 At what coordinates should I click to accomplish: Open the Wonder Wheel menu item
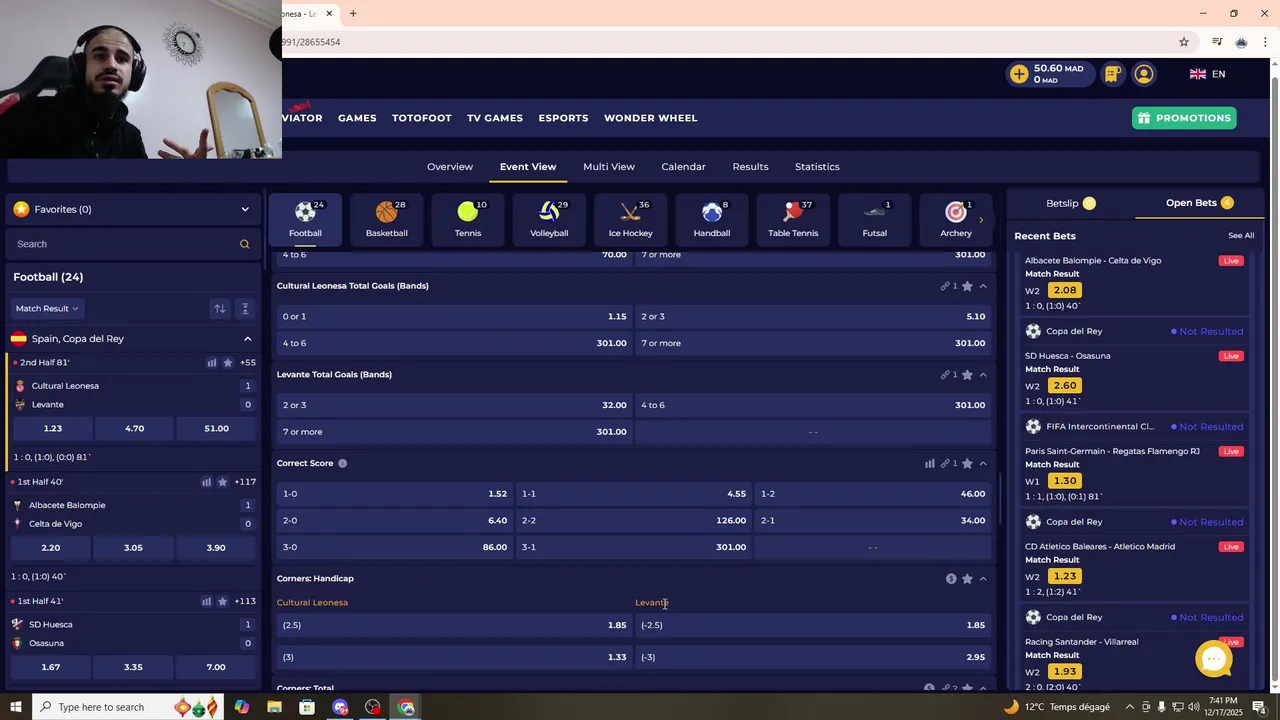click(x=651, y=118)
